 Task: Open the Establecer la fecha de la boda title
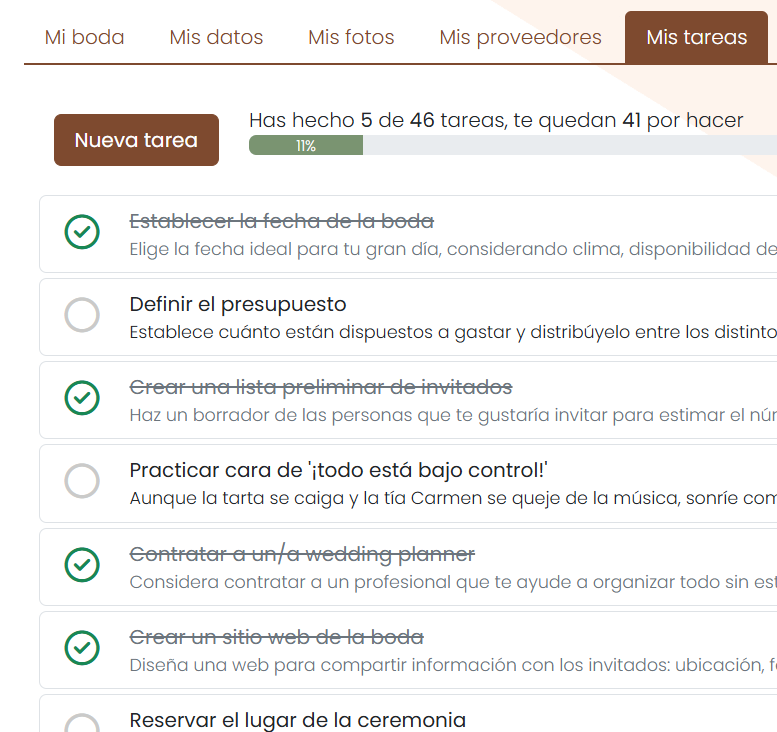pos(281,221)
